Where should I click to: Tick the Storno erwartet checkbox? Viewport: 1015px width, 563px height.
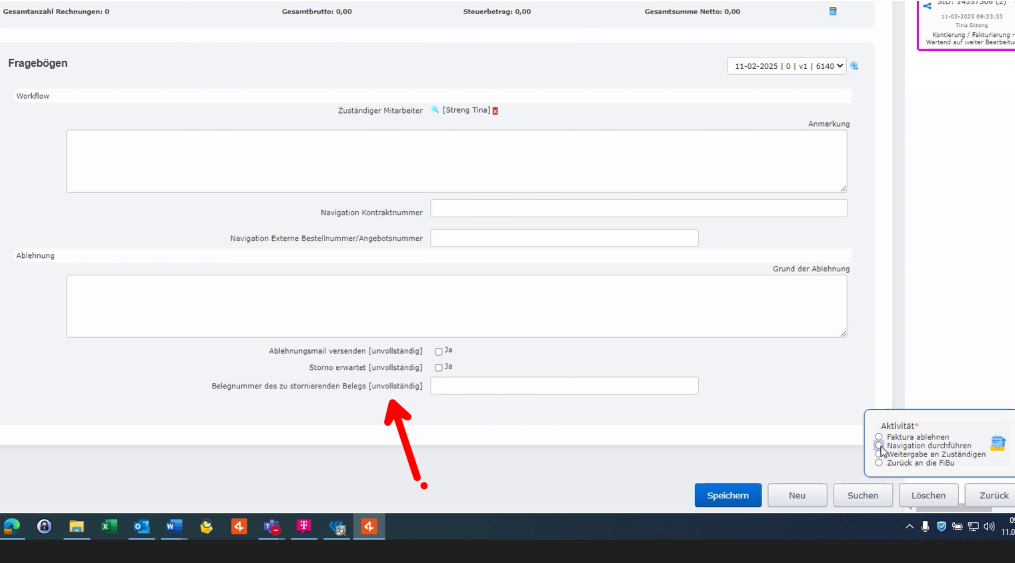439,368
